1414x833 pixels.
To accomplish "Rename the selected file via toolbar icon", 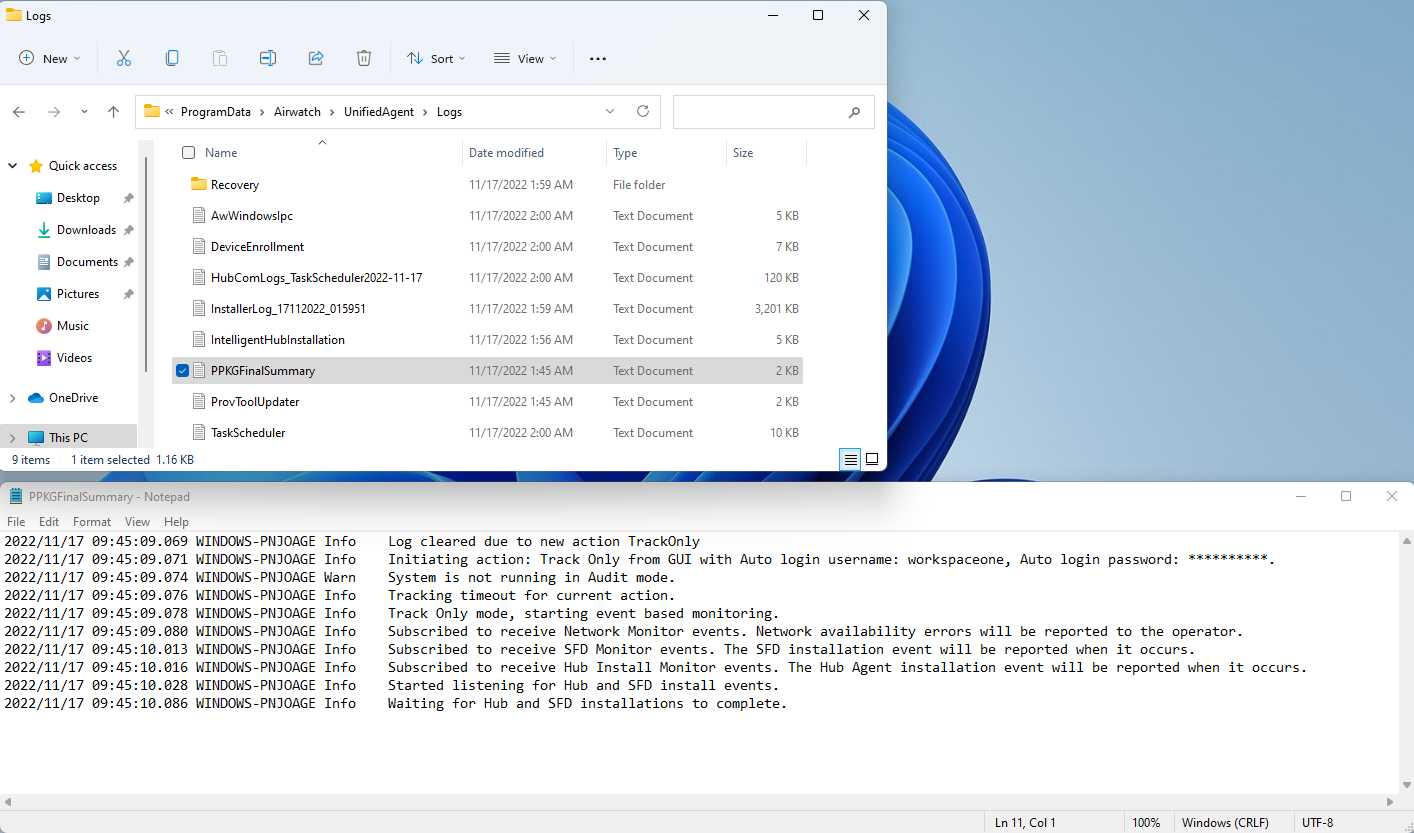I will click(x=268, y=58).
